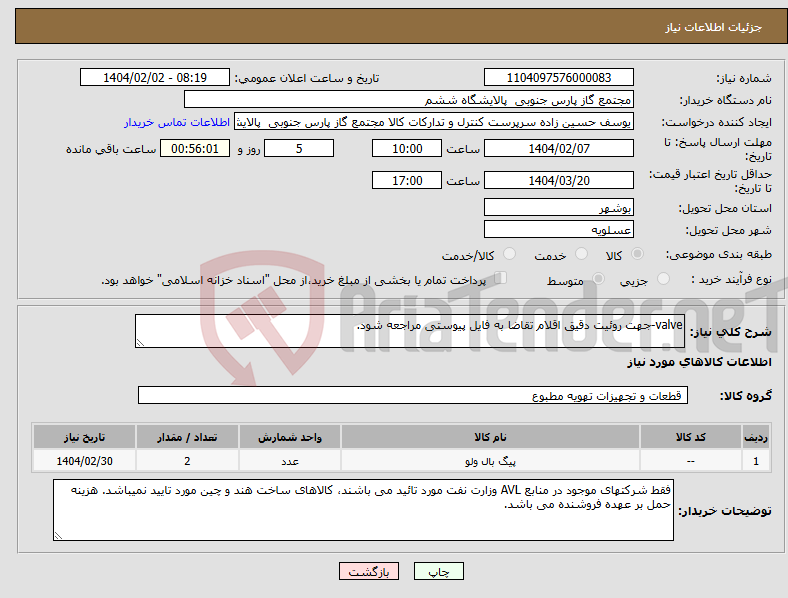Click the شماره نیاز label

(744, 78)
